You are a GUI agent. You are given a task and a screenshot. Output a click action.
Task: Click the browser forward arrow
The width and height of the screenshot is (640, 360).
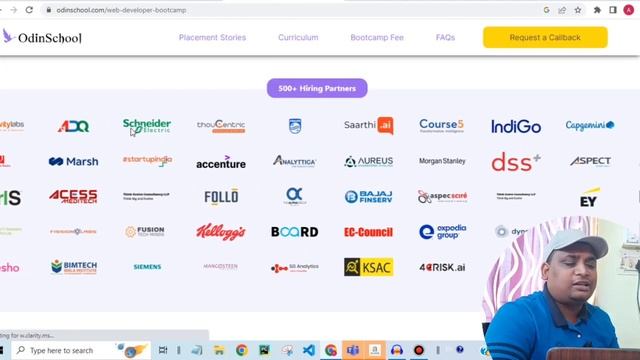click(13, 10)
